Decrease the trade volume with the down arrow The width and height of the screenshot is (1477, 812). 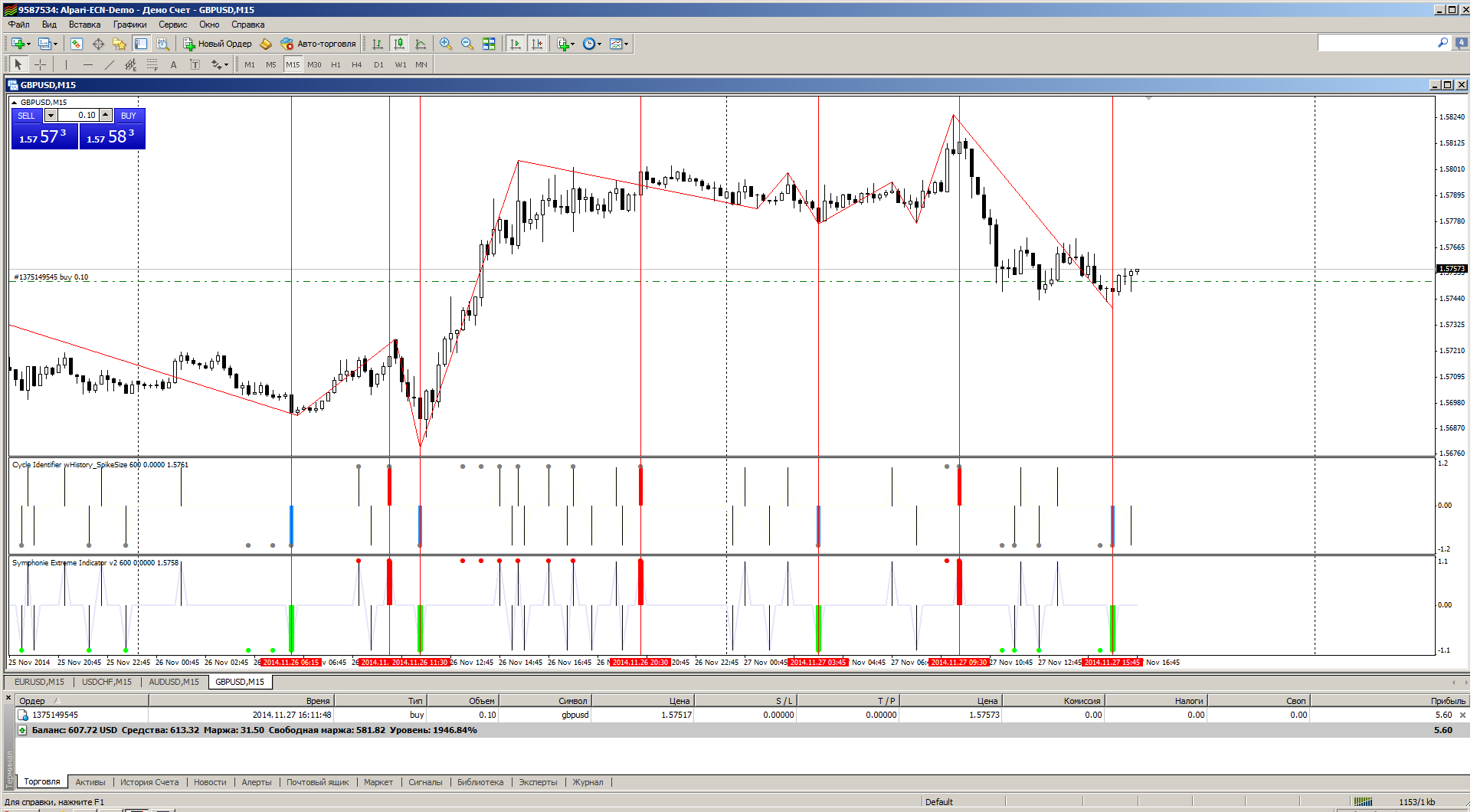click(x=51, y=115)
